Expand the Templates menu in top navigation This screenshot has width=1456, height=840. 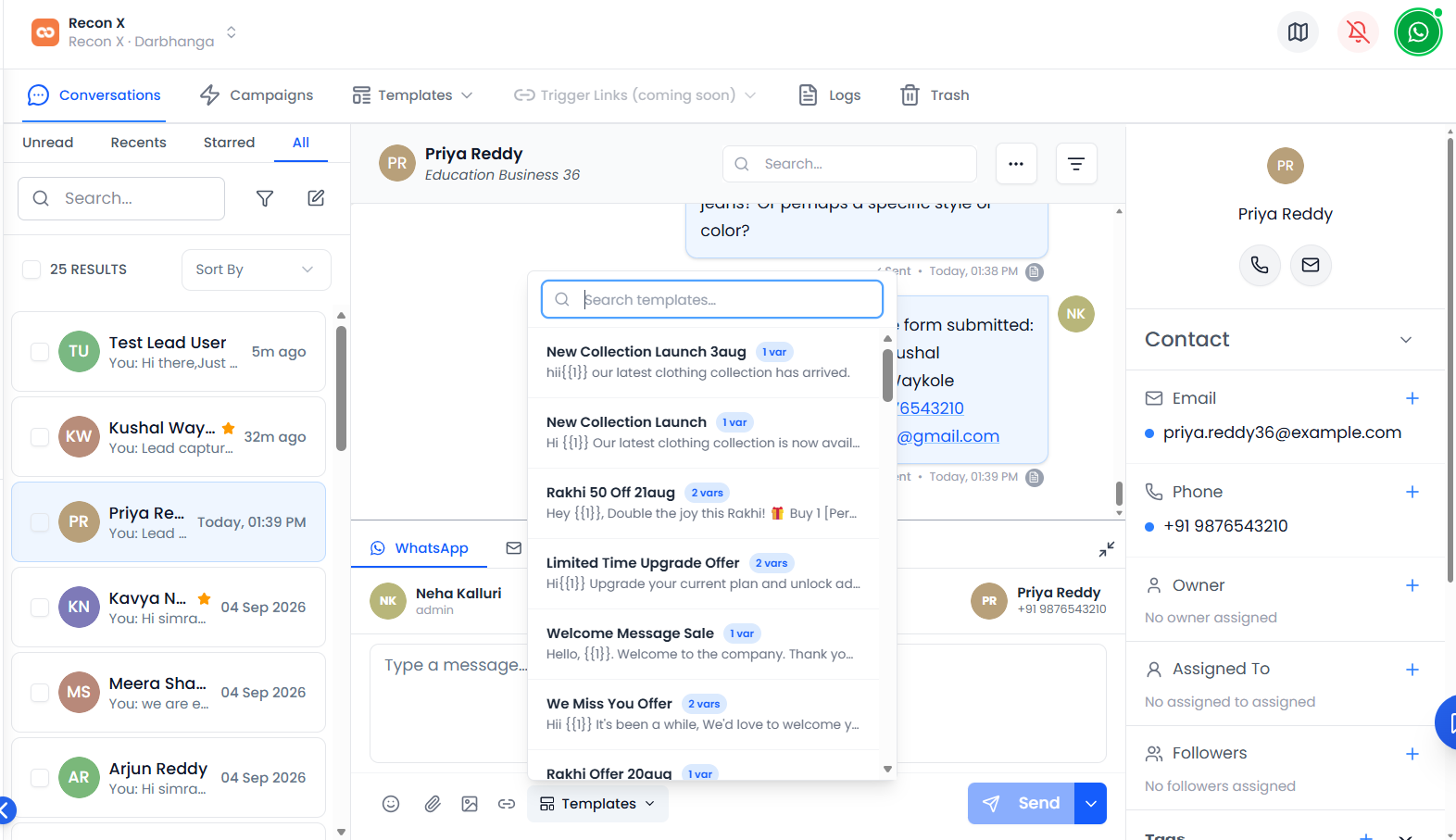[x=412, y=95]
